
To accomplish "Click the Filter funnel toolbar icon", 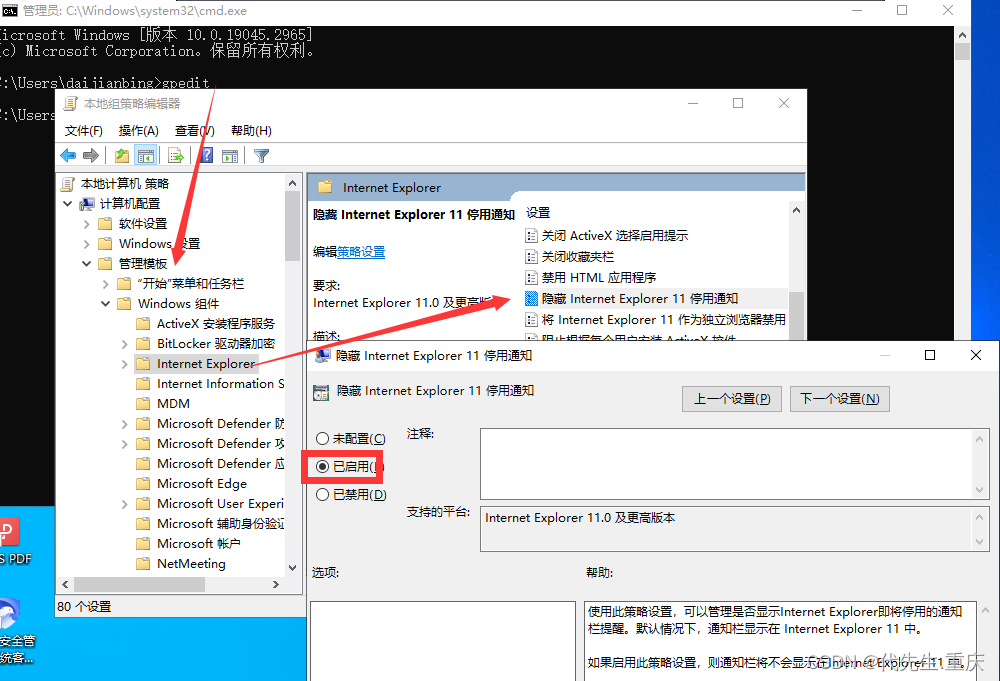I will [x=261, y=155].
